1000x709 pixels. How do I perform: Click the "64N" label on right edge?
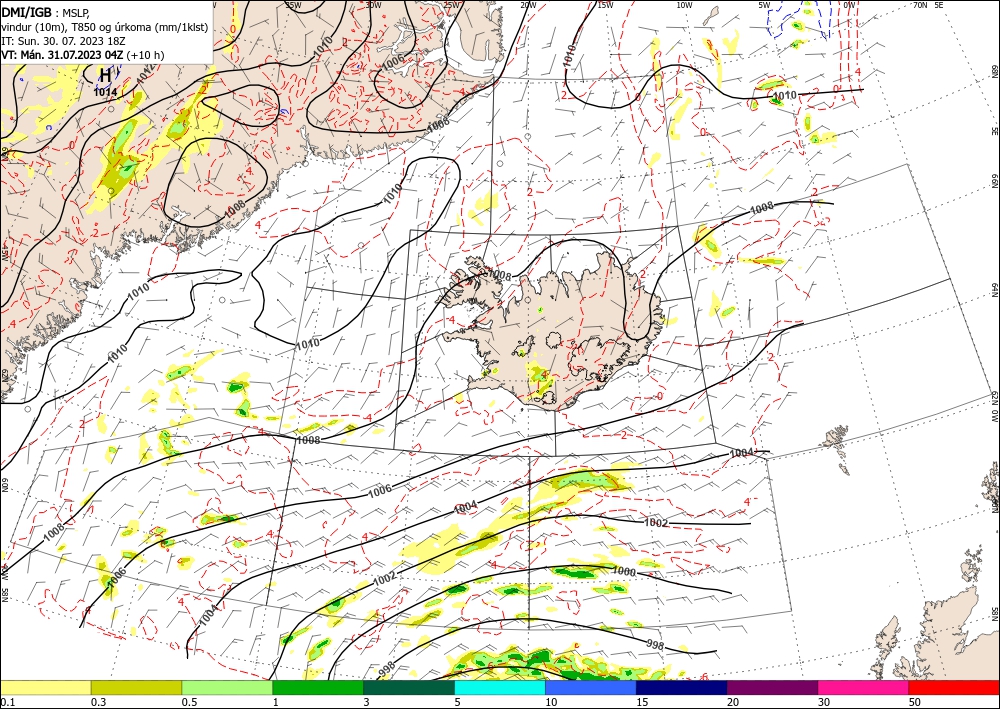pyautogui.click(x=994, y=290)
